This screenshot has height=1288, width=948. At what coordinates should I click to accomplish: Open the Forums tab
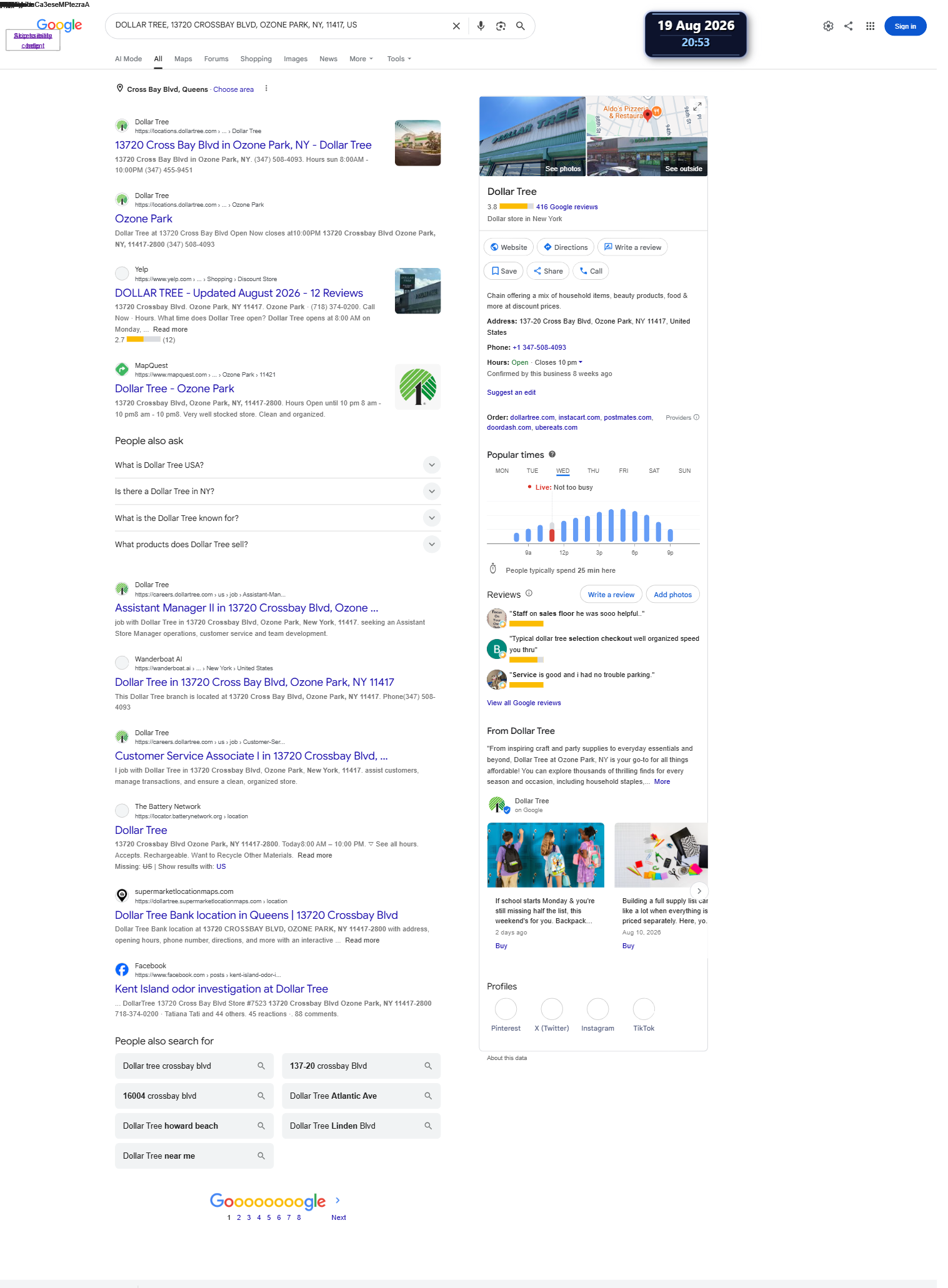tap(216, 59)
